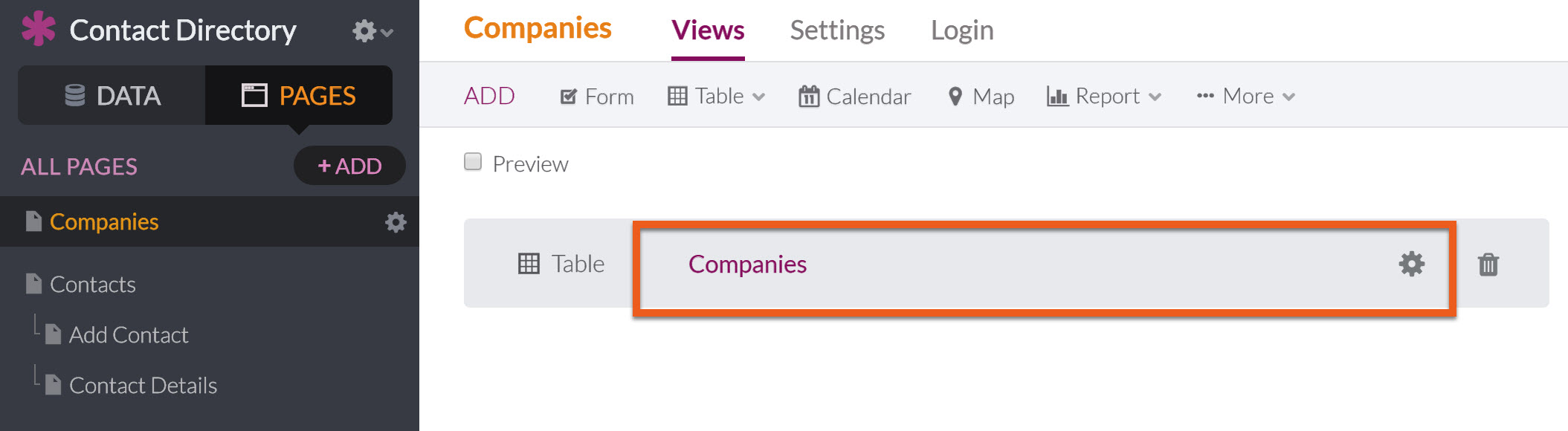The height and width of the screenshot is (431, 1568).
Task: Delete the Companies table view via trash icon
Action: click(1488, 264)
